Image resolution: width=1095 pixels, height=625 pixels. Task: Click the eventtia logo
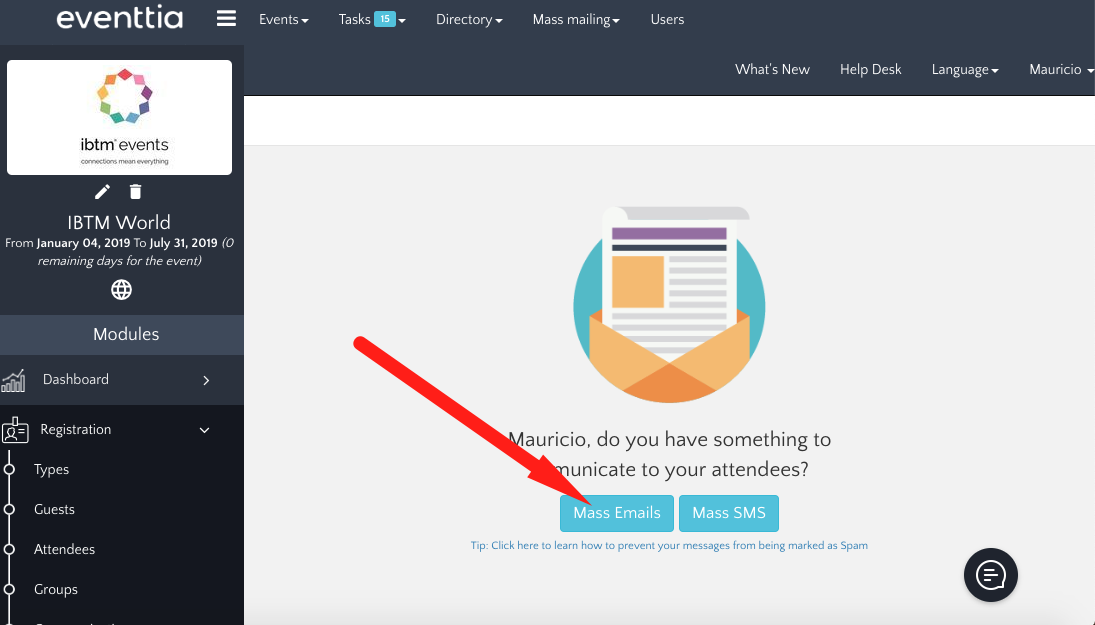point(119,19)
